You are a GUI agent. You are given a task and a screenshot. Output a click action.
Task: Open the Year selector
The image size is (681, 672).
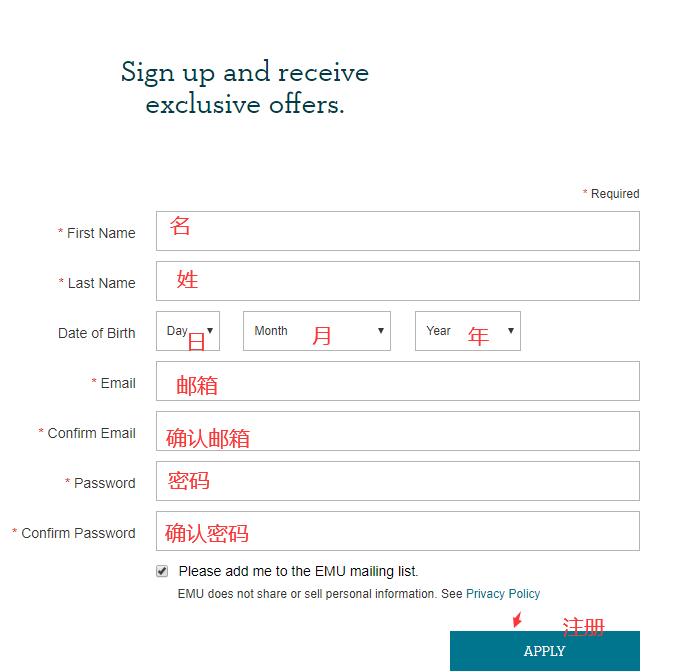467,331
